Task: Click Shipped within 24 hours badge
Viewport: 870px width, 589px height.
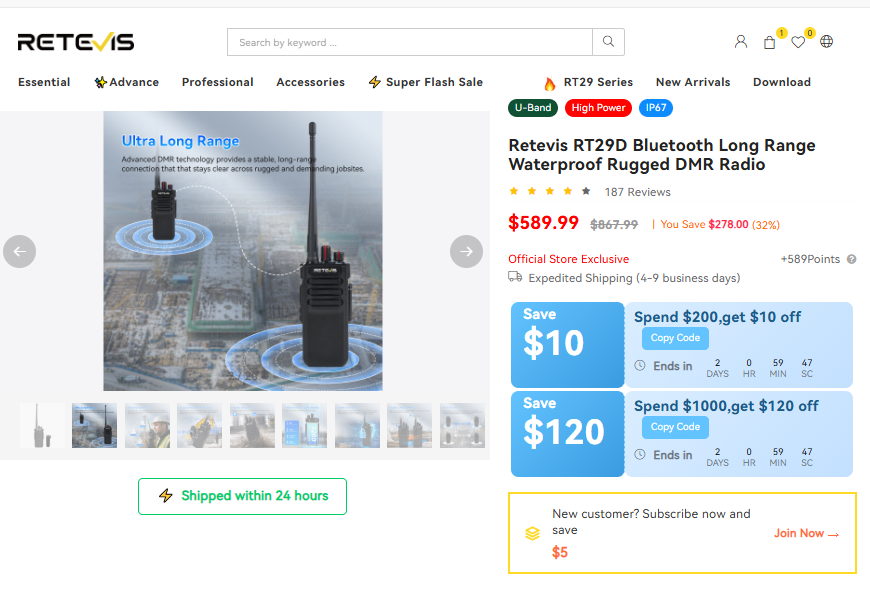Action: [x=242, y=496]
